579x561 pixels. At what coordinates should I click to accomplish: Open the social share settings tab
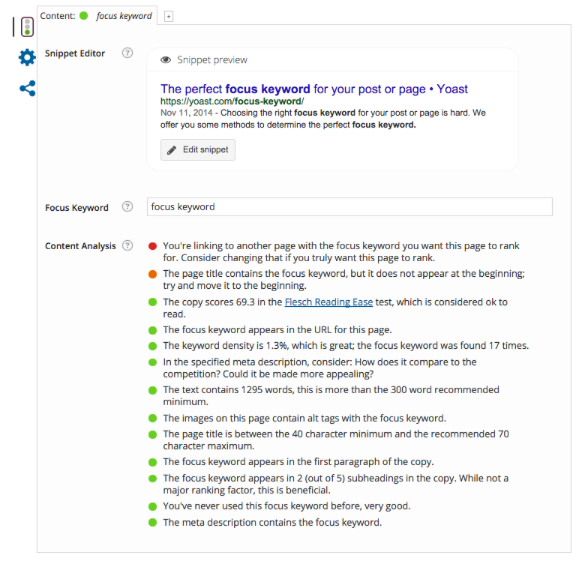[x=27, y=89]
